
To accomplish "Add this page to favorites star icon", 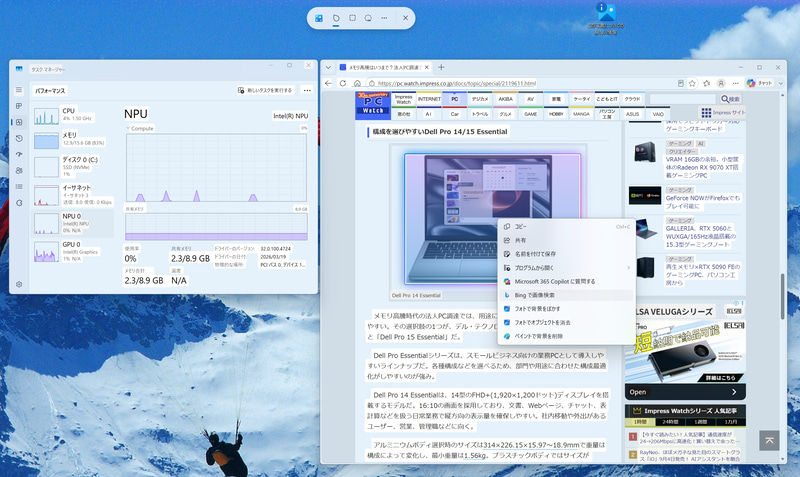I will [x=692, y=83].
